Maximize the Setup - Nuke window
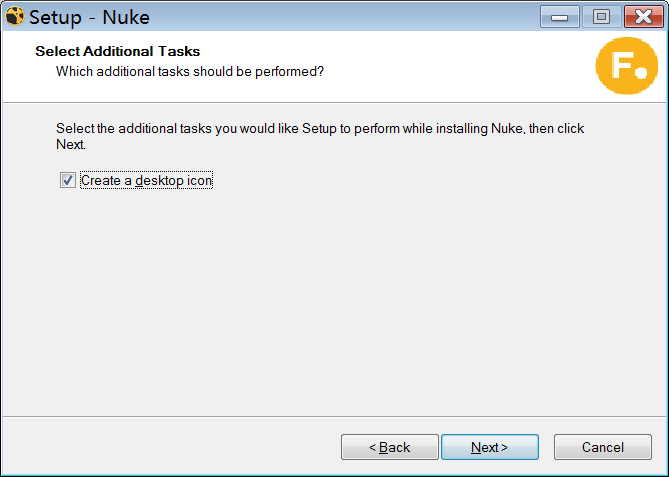669x477 pixels. pos(601,17)
